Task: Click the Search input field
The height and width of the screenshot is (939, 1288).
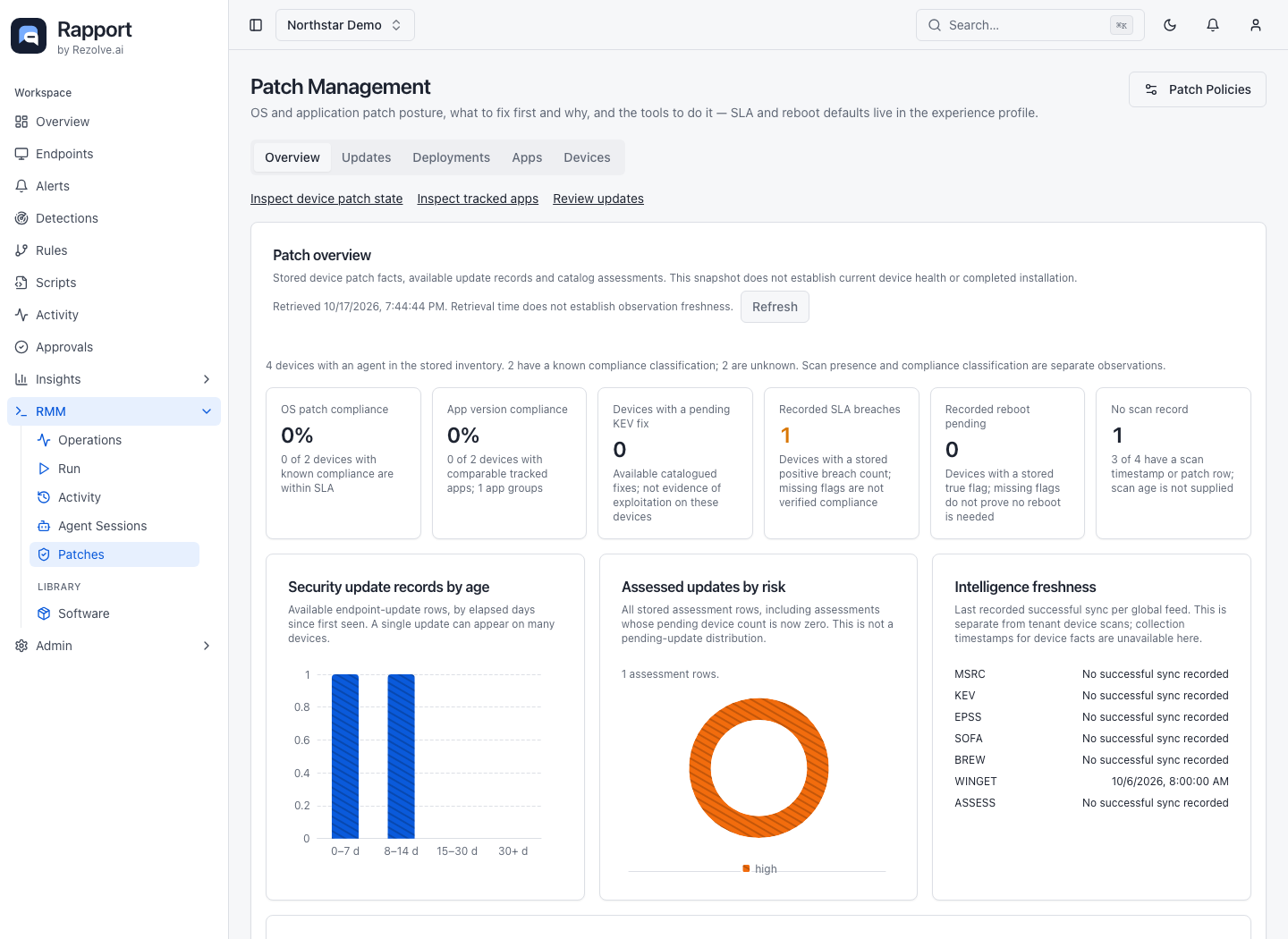Action: [x=1030, y=25]
